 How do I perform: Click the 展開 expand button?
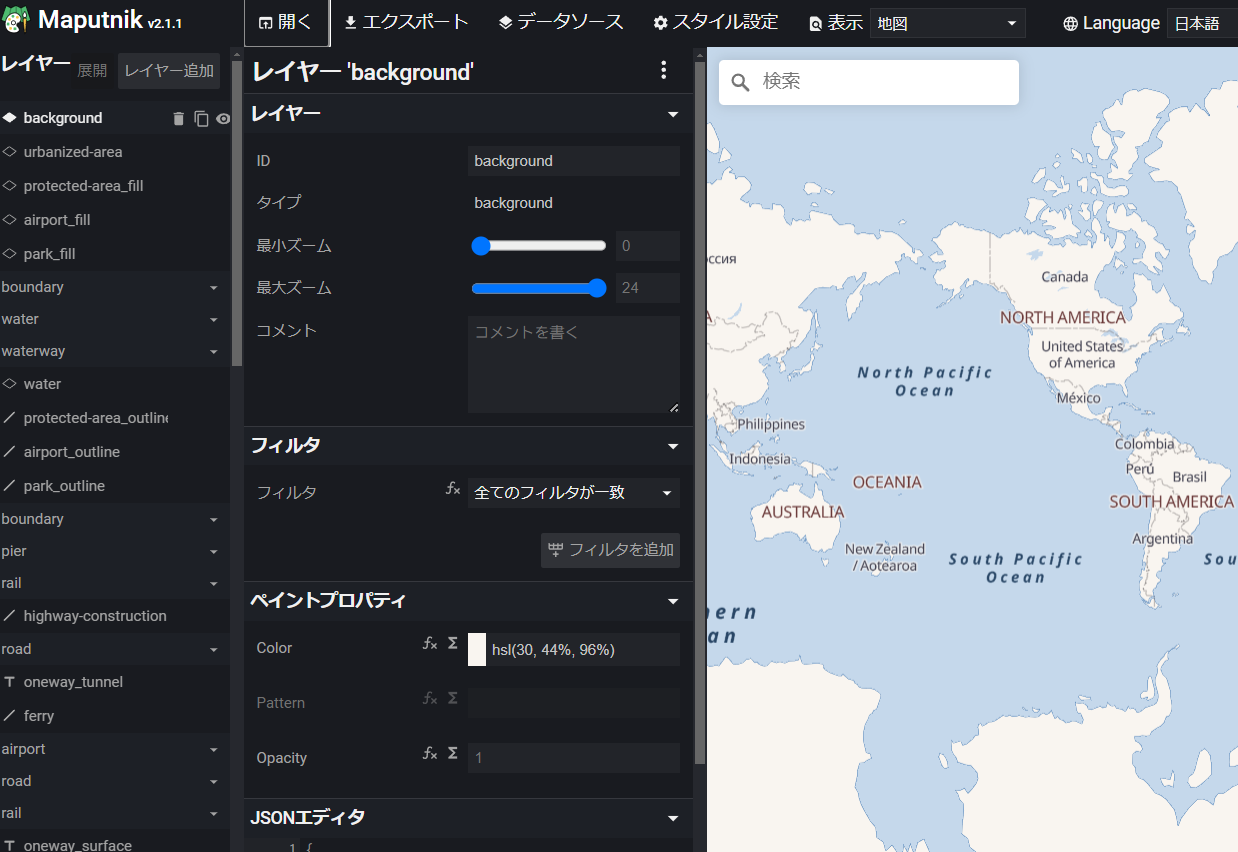click(x=92, y=71)
